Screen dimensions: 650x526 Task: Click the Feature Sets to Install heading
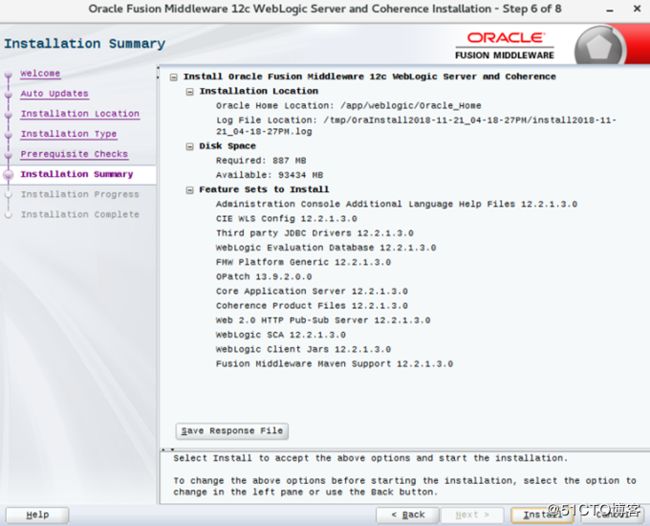coord(264,190)
